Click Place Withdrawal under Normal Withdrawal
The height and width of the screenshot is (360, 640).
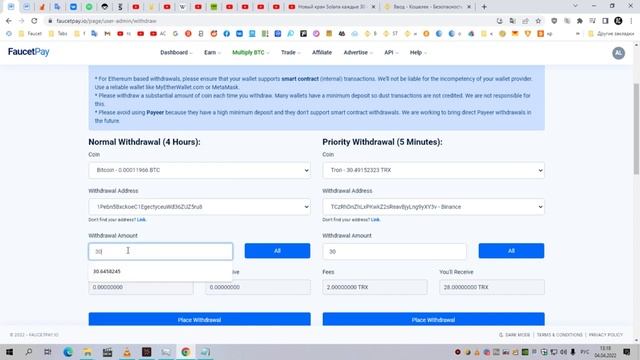click(x=199, y=320)
